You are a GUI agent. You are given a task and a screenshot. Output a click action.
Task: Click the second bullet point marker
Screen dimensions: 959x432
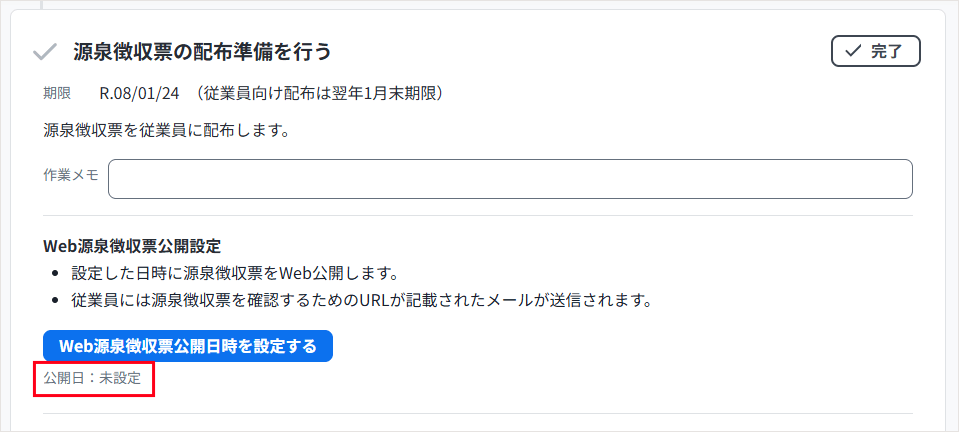click(55, 300)
